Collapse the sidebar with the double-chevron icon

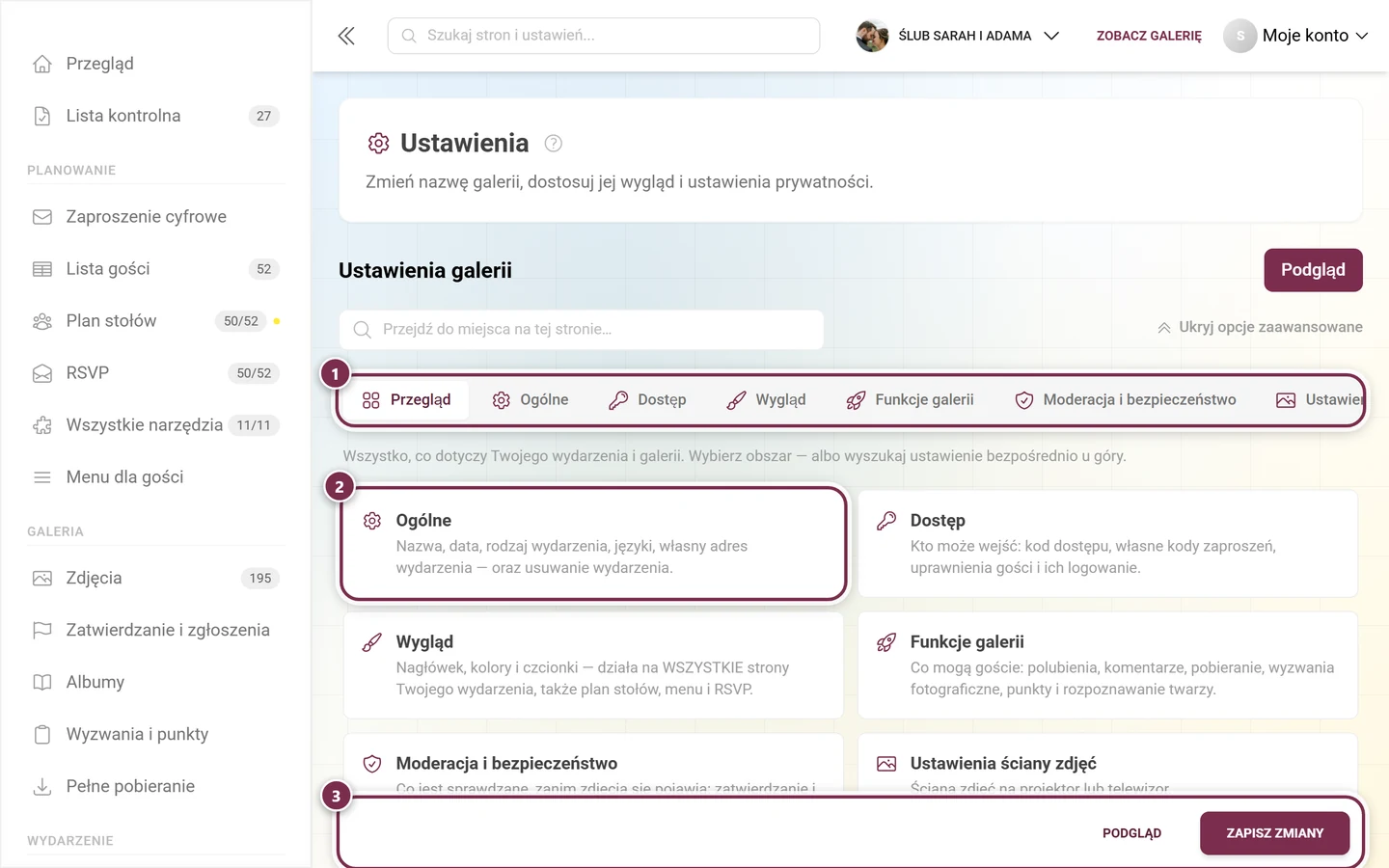tap(346, 36)
